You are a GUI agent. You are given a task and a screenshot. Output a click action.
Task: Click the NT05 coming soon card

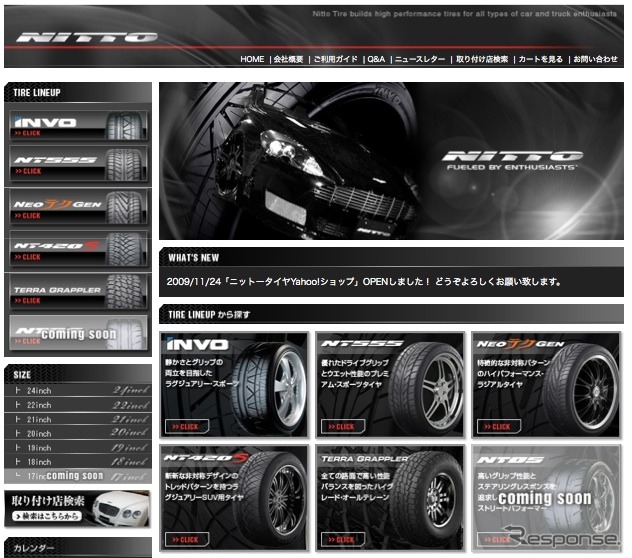[546, 498]
